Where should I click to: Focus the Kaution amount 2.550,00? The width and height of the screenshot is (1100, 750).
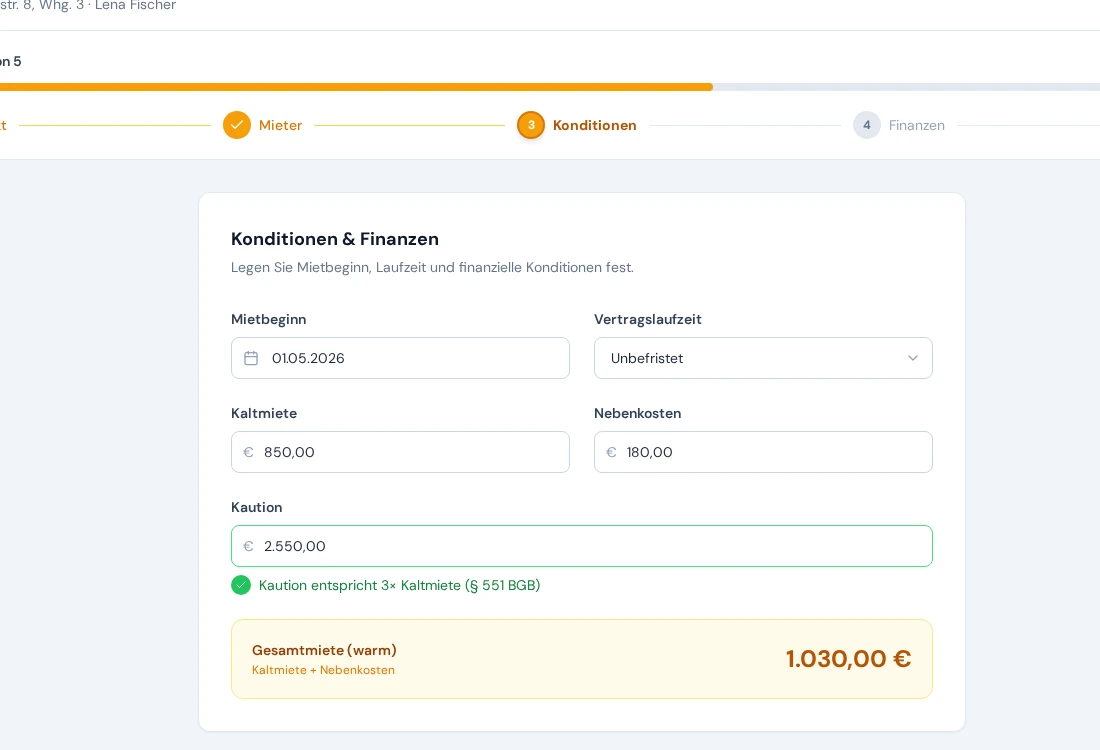[x=590, y=546]
